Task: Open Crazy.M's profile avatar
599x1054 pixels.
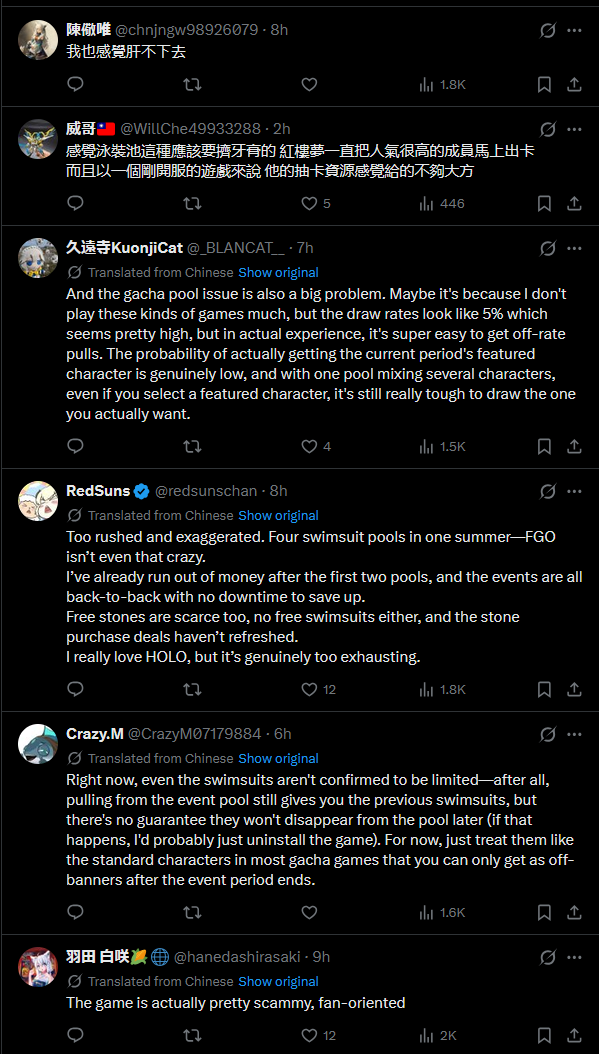Action: click(38, 744)
